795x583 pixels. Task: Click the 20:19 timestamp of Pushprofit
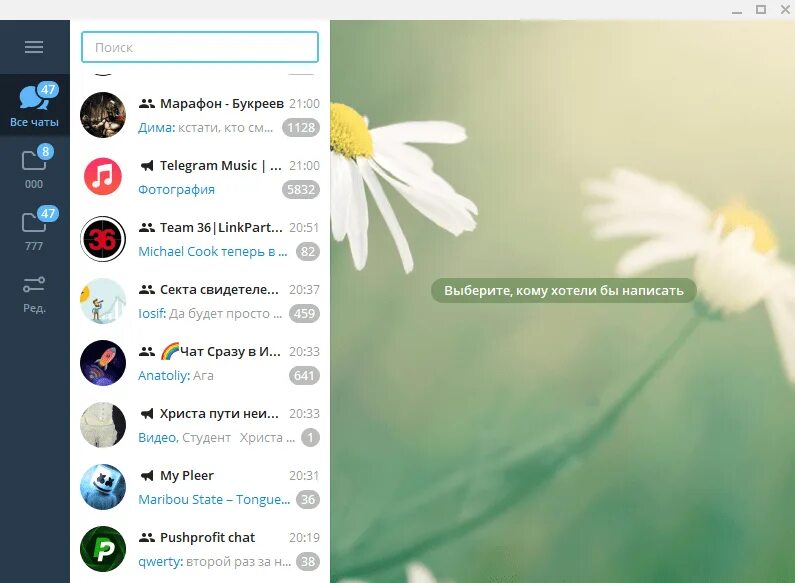click(x=304, y=537)
